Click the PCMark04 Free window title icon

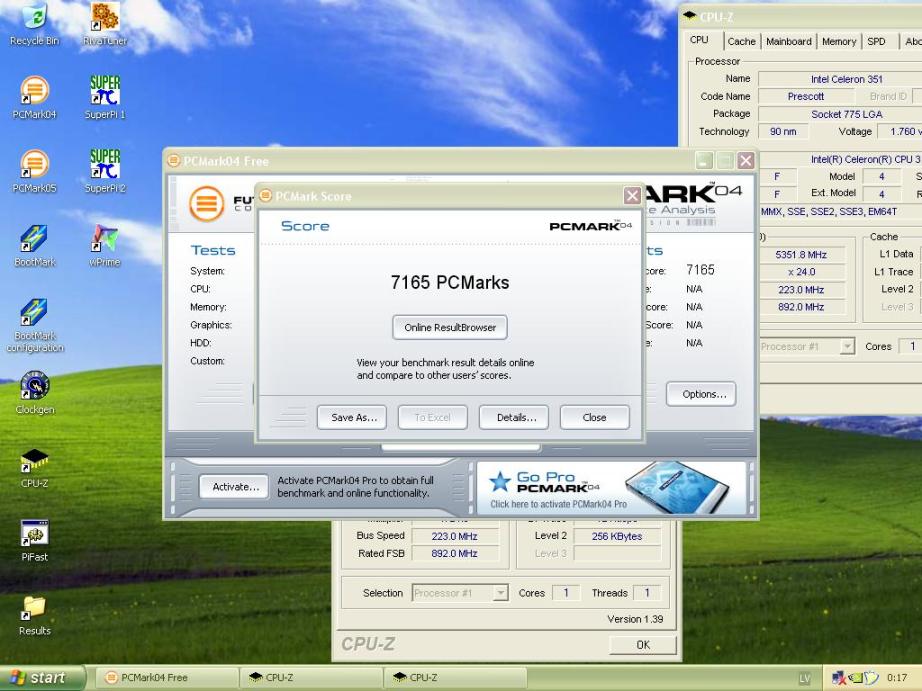173,160
